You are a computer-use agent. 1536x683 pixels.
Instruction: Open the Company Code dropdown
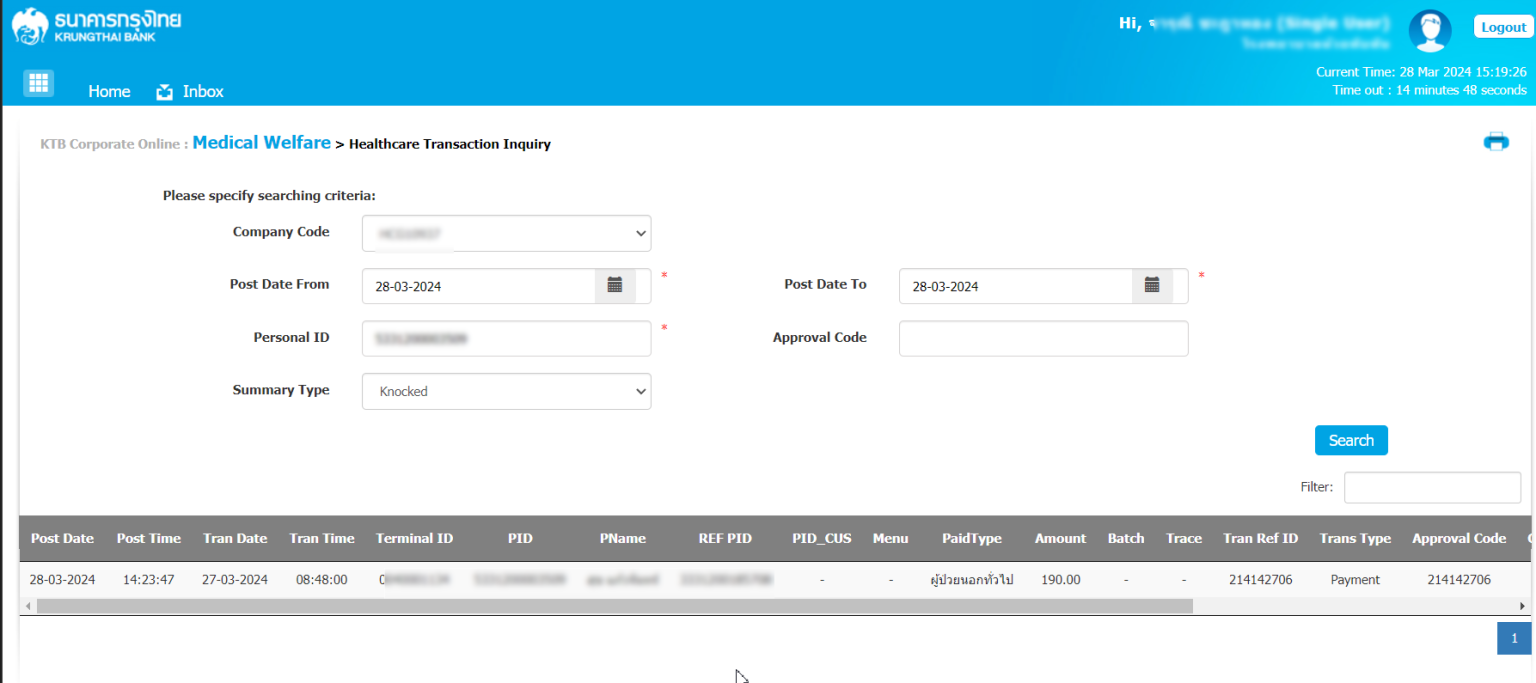(505, 233)
